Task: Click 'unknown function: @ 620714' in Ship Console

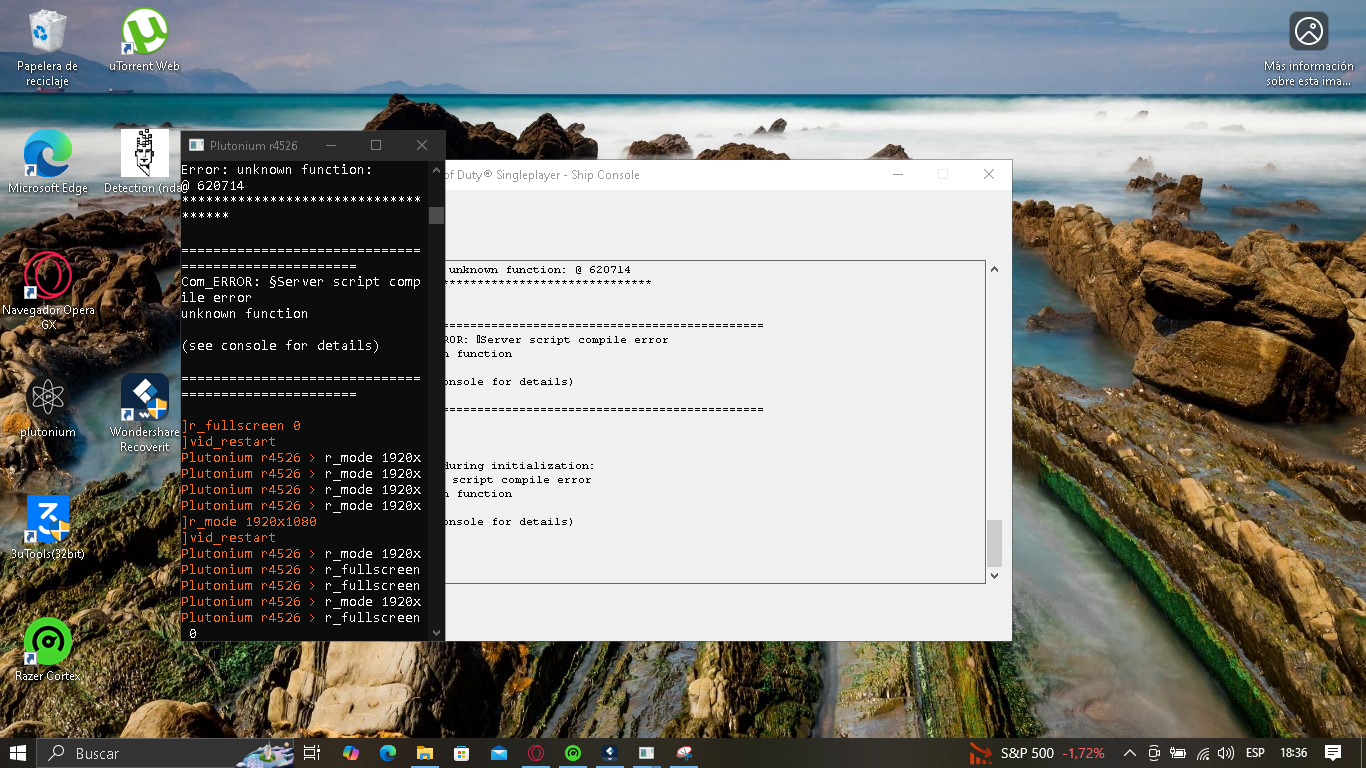Action: pos(539,270)
